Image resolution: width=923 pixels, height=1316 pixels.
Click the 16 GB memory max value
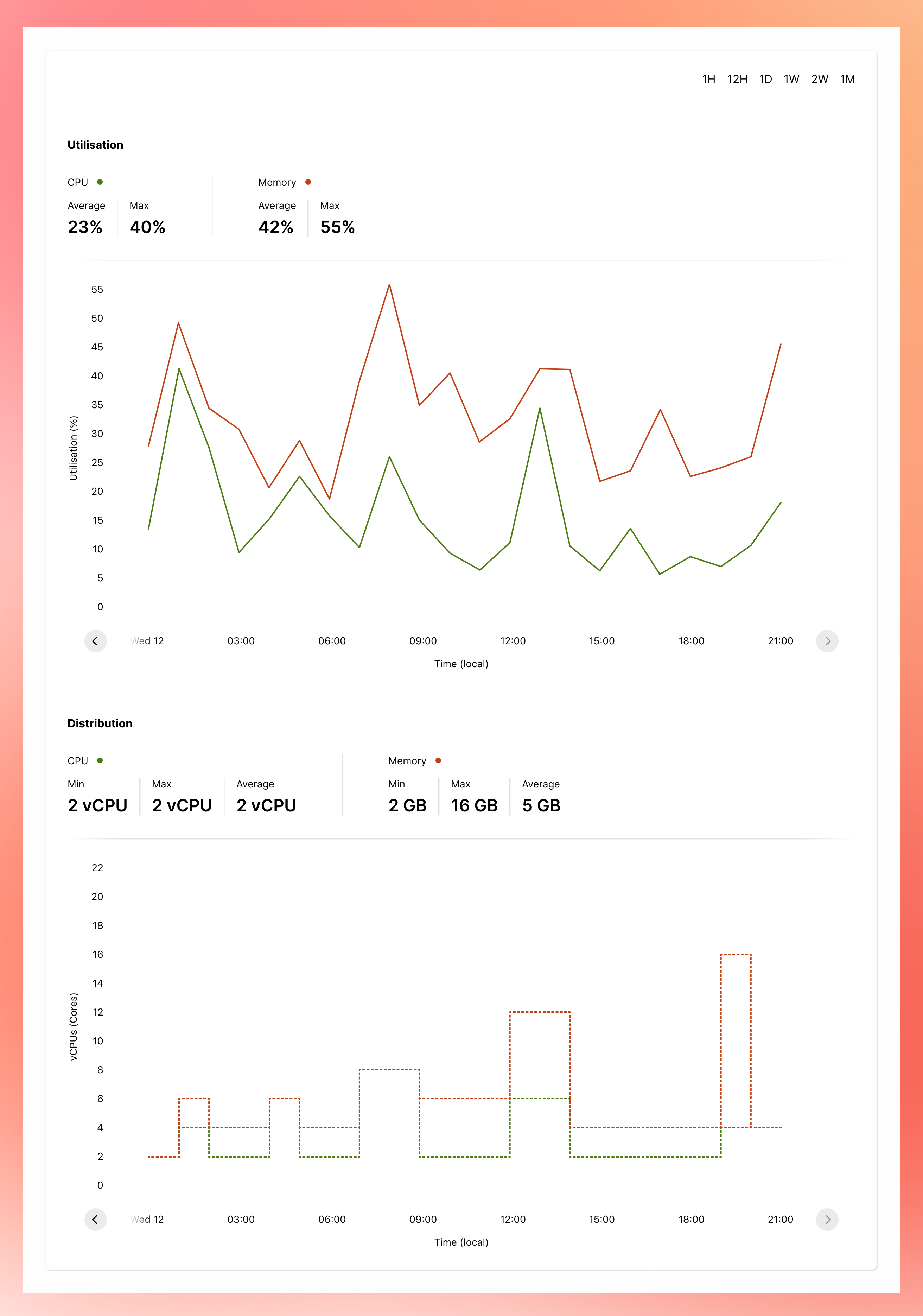point(474,805)
